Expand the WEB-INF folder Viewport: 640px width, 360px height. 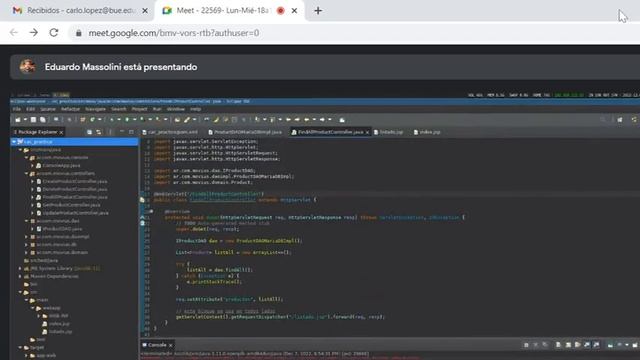coord(39,316)
